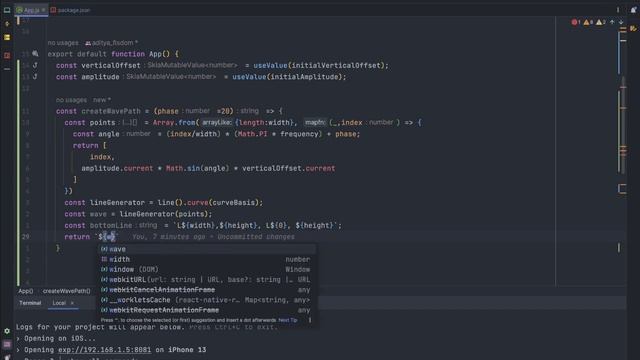Click the pale weak-warning indicator
The width and height of the screenshot is (640, 360).
pyautogui.click(x=600, y=22)
